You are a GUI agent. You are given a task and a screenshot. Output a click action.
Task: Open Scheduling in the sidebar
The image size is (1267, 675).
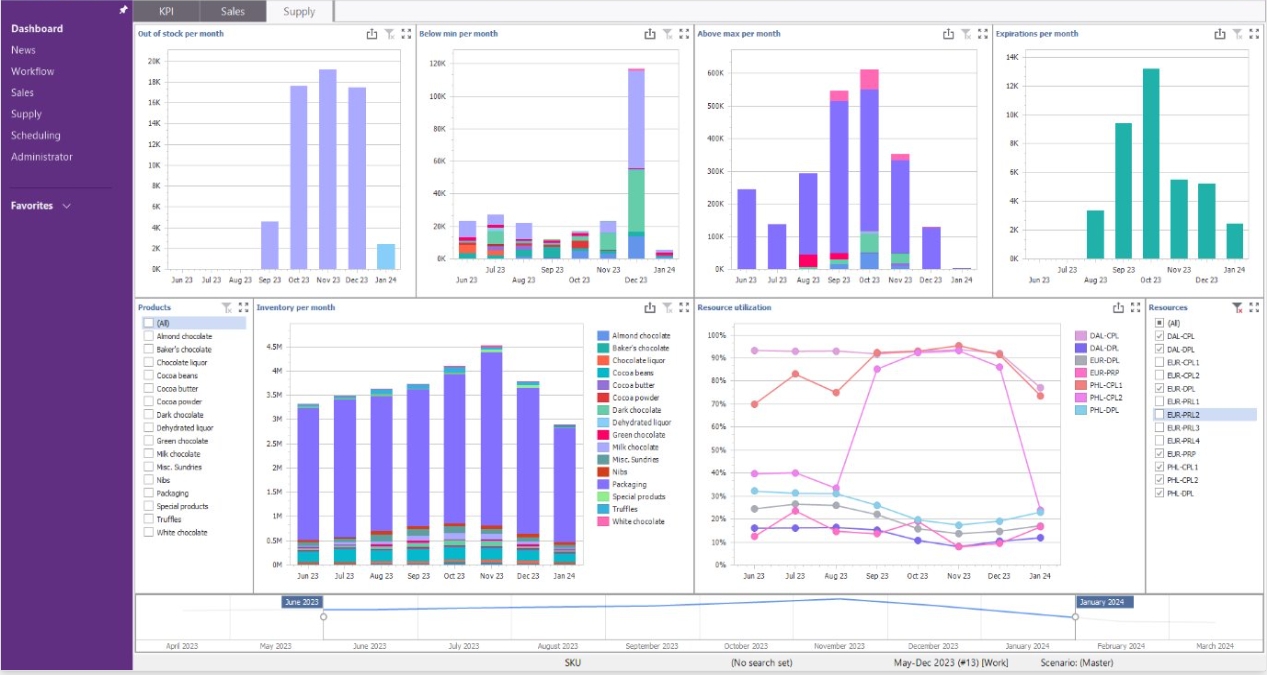tap(36, 135)
